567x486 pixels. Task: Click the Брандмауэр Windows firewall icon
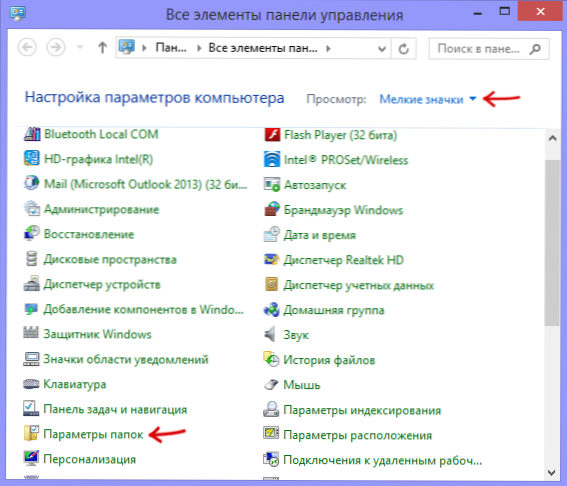point(272,210)
